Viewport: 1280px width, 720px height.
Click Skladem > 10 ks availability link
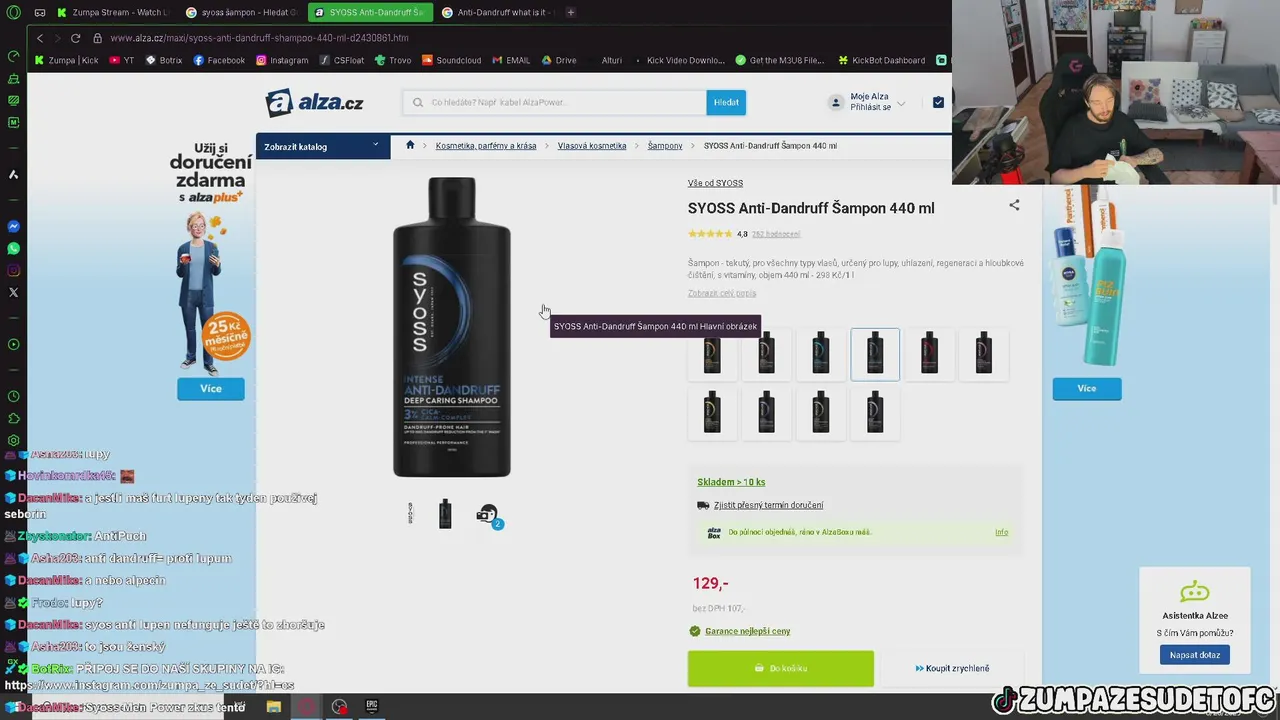(x=731, y=482)
